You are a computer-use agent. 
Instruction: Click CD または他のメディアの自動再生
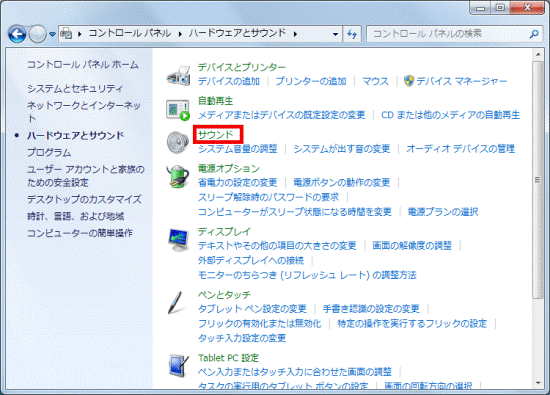coord(450,115)
